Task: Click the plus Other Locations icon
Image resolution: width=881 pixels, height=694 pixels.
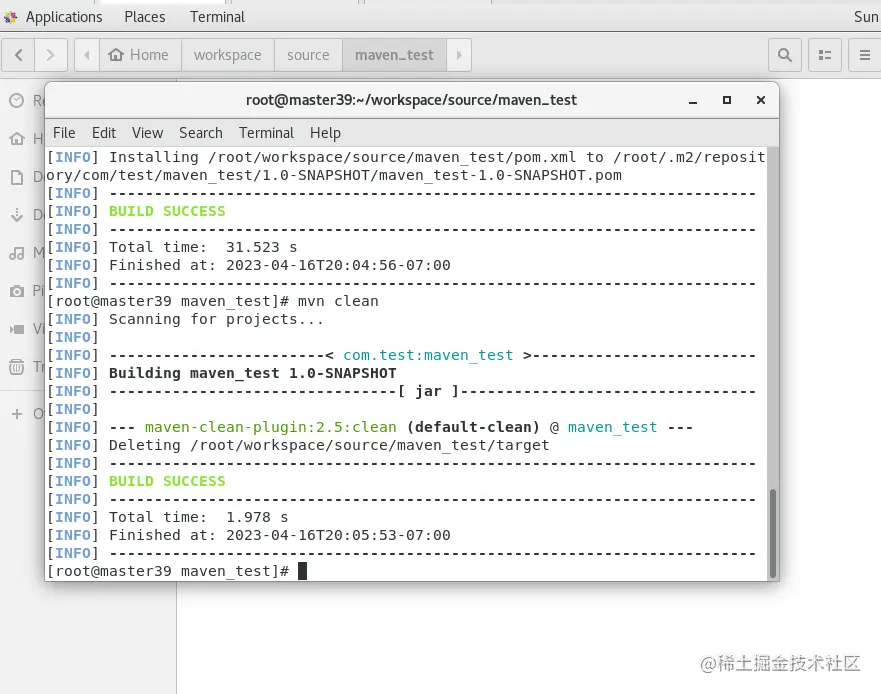Action: 17,414
